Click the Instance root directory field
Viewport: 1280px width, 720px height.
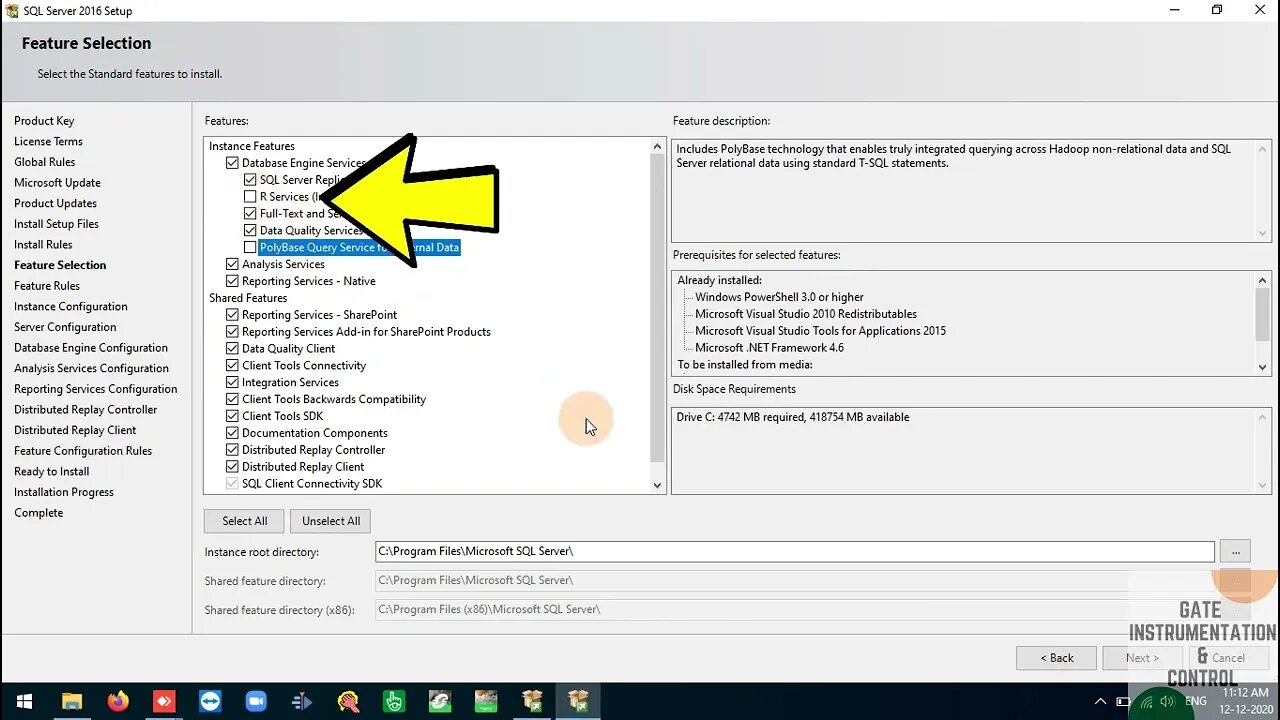794,551
